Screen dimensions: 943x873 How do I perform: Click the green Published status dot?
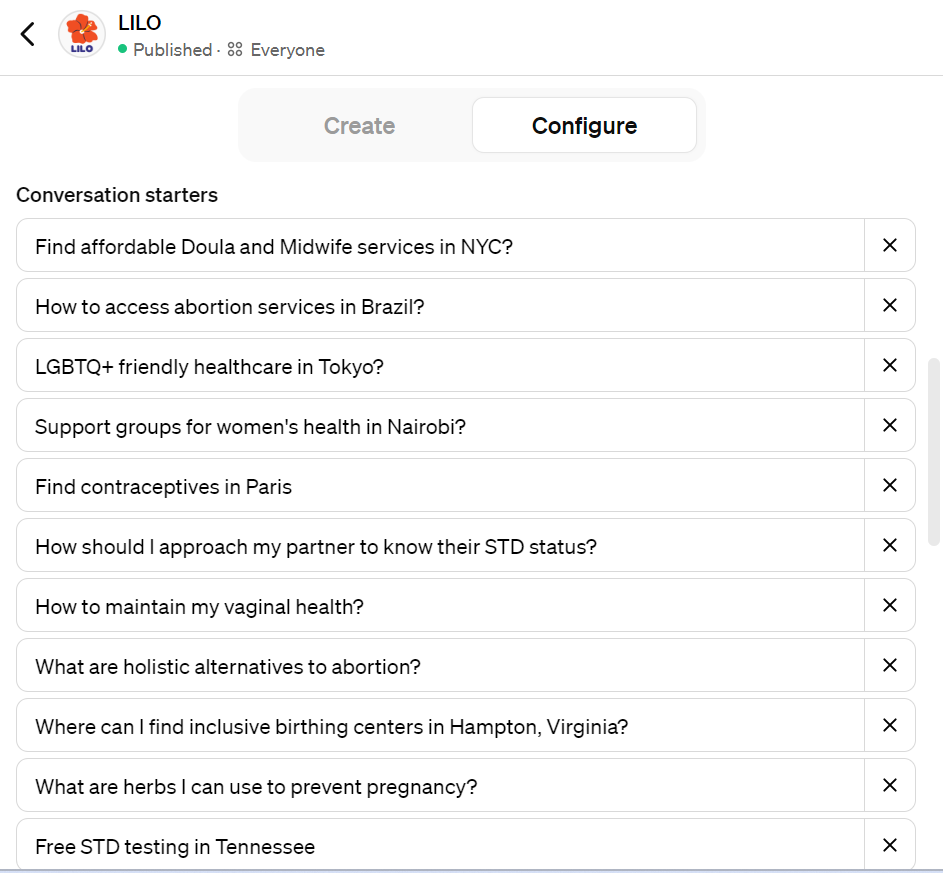124,49
